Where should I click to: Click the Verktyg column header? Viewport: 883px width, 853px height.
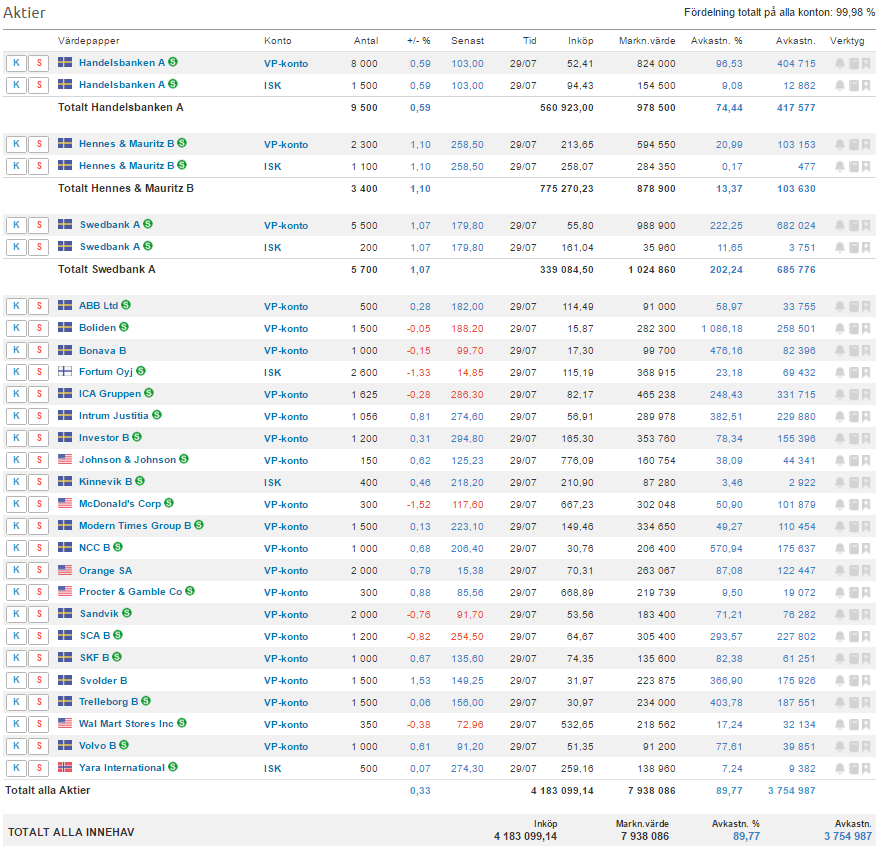pos(847,41)
